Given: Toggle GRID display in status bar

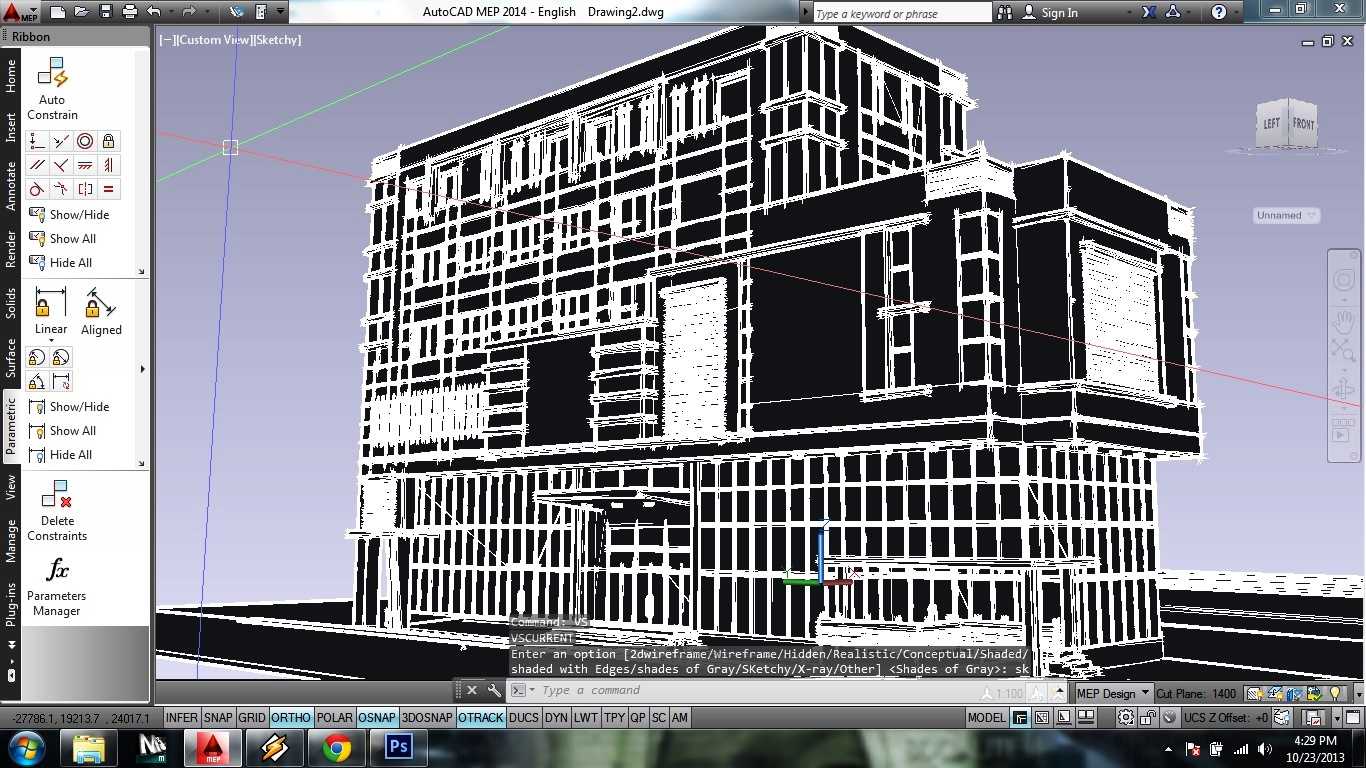Looking at the screenshot, I should coord(252,718).
